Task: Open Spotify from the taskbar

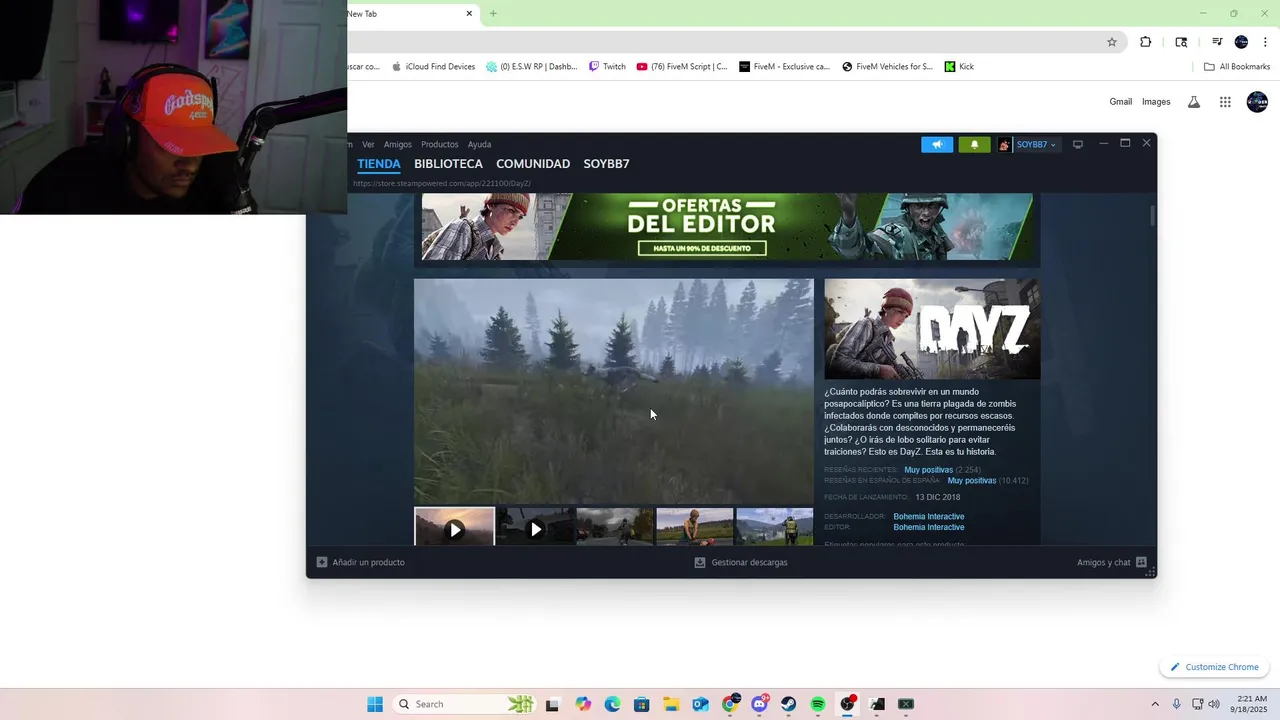Action: 818,704
